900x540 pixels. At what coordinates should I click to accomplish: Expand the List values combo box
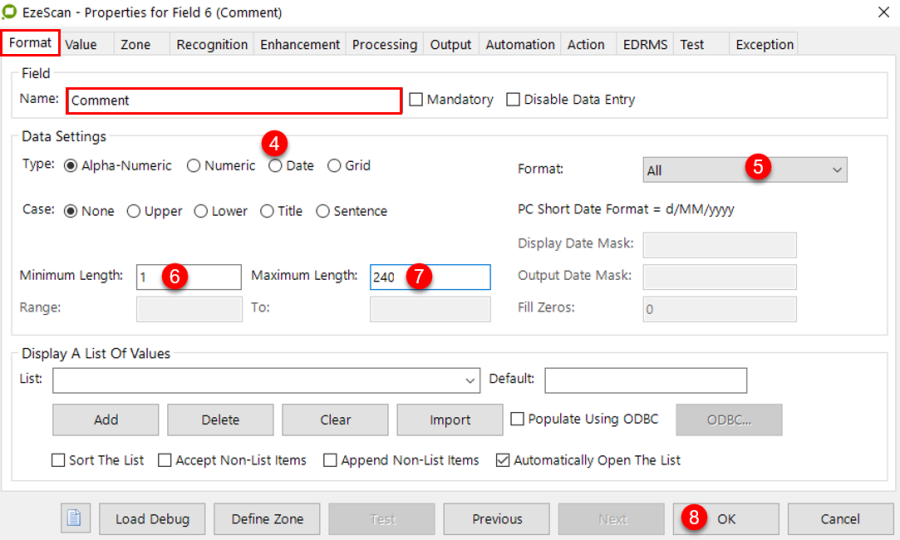[471, 381]
